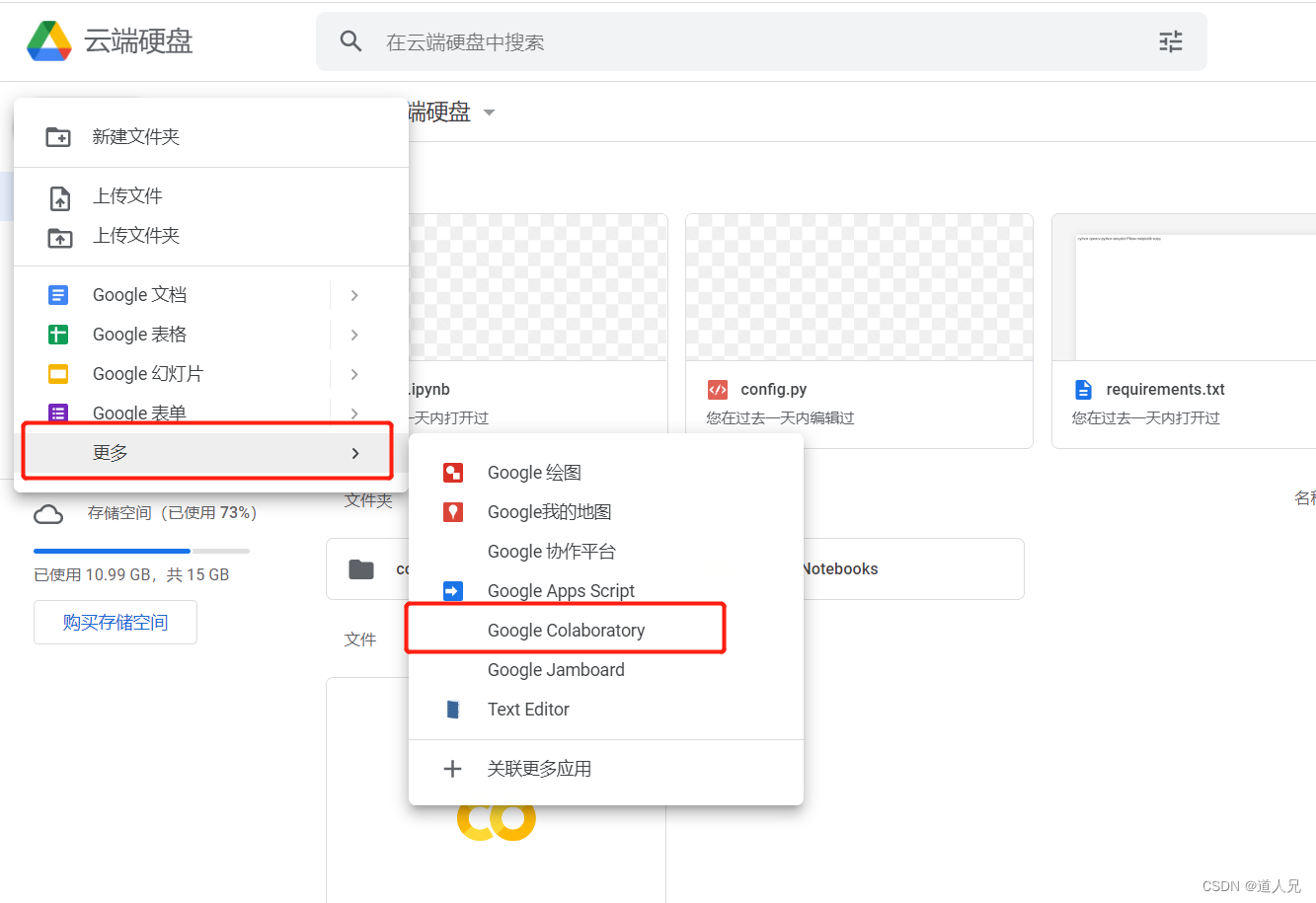Select Google Jamboard entry
Screen dimensions: 1316x903
point(606,670)
